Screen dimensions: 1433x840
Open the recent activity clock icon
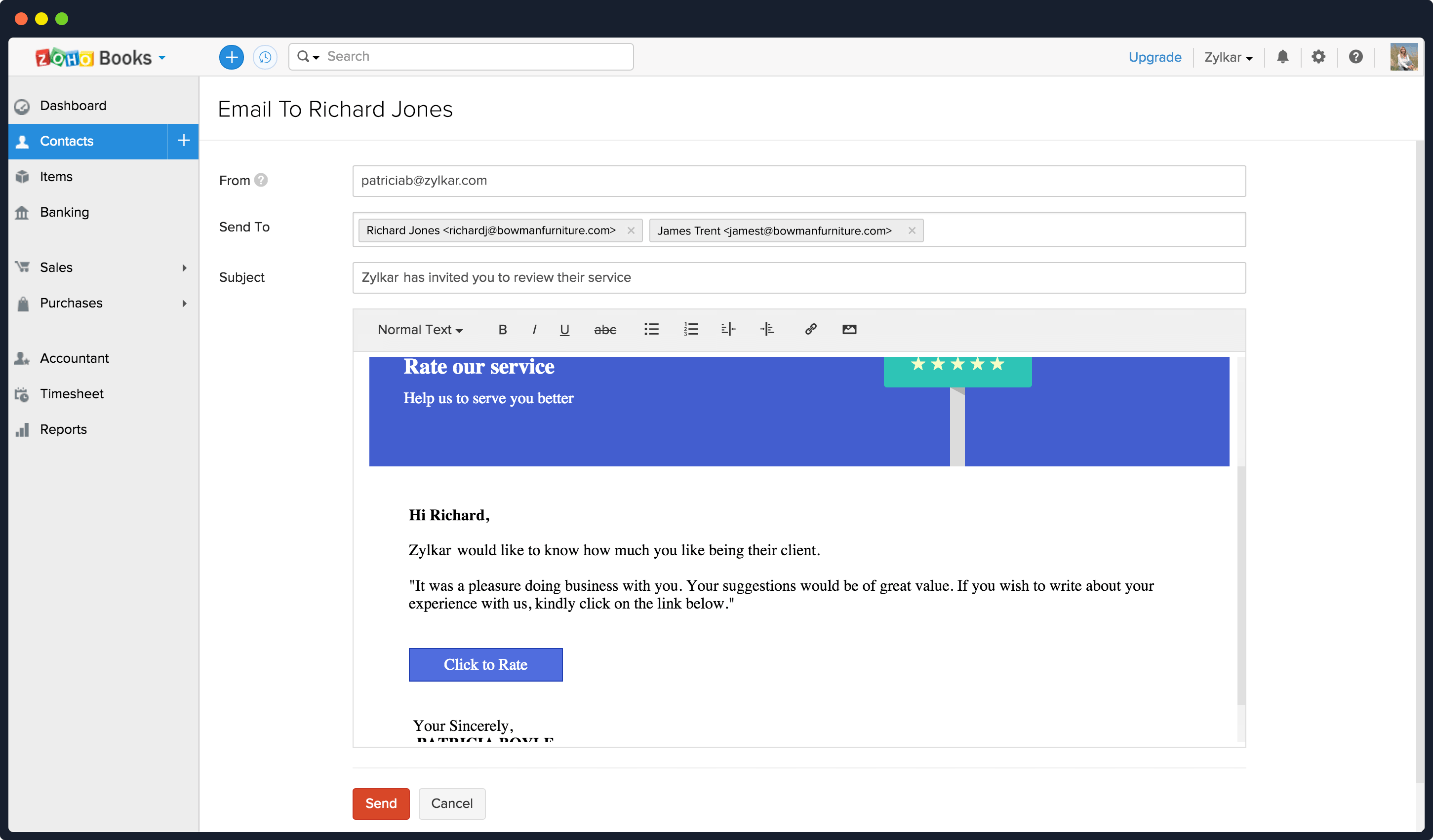[265, 57]
